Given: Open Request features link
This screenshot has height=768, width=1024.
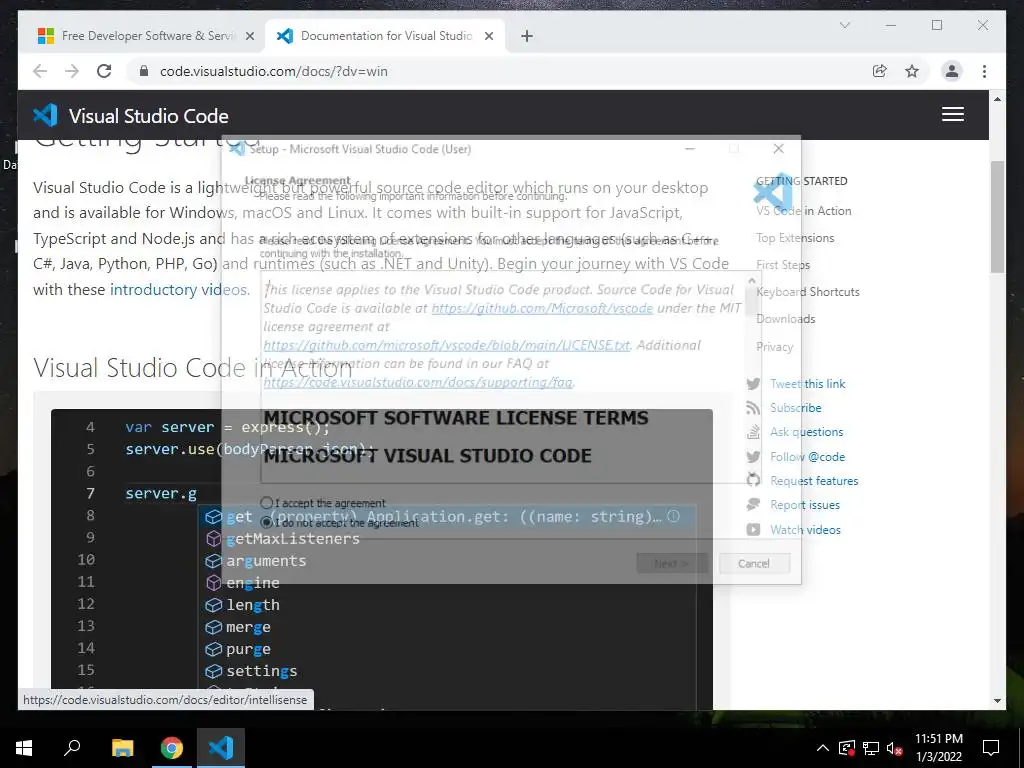Looking at the screenshot, I should pyautogui.click(x=814, y=481).
